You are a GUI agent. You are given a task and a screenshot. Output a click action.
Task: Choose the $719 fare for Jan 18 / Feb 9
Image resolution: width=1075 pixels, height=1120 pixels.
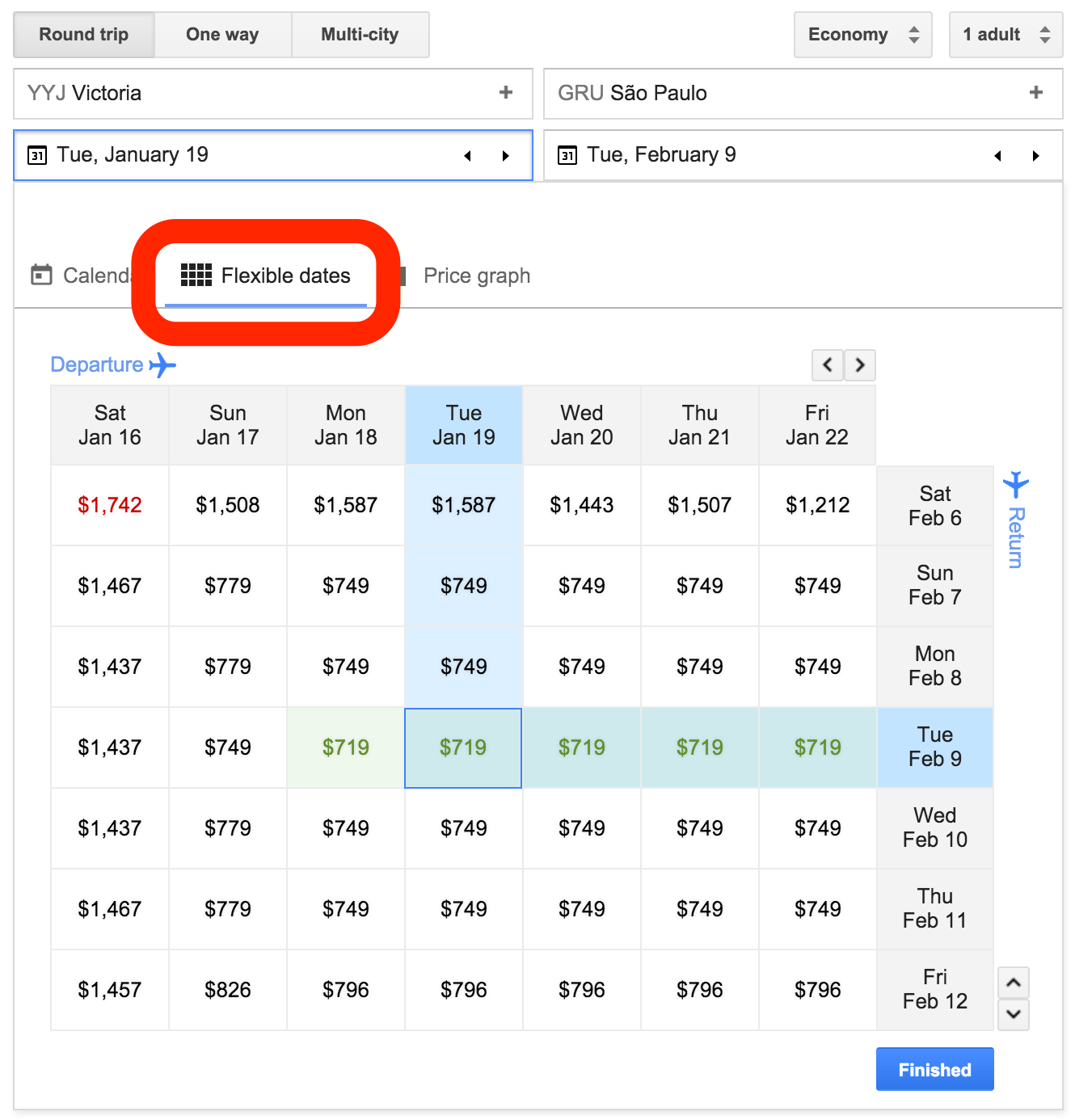[346, 747]
